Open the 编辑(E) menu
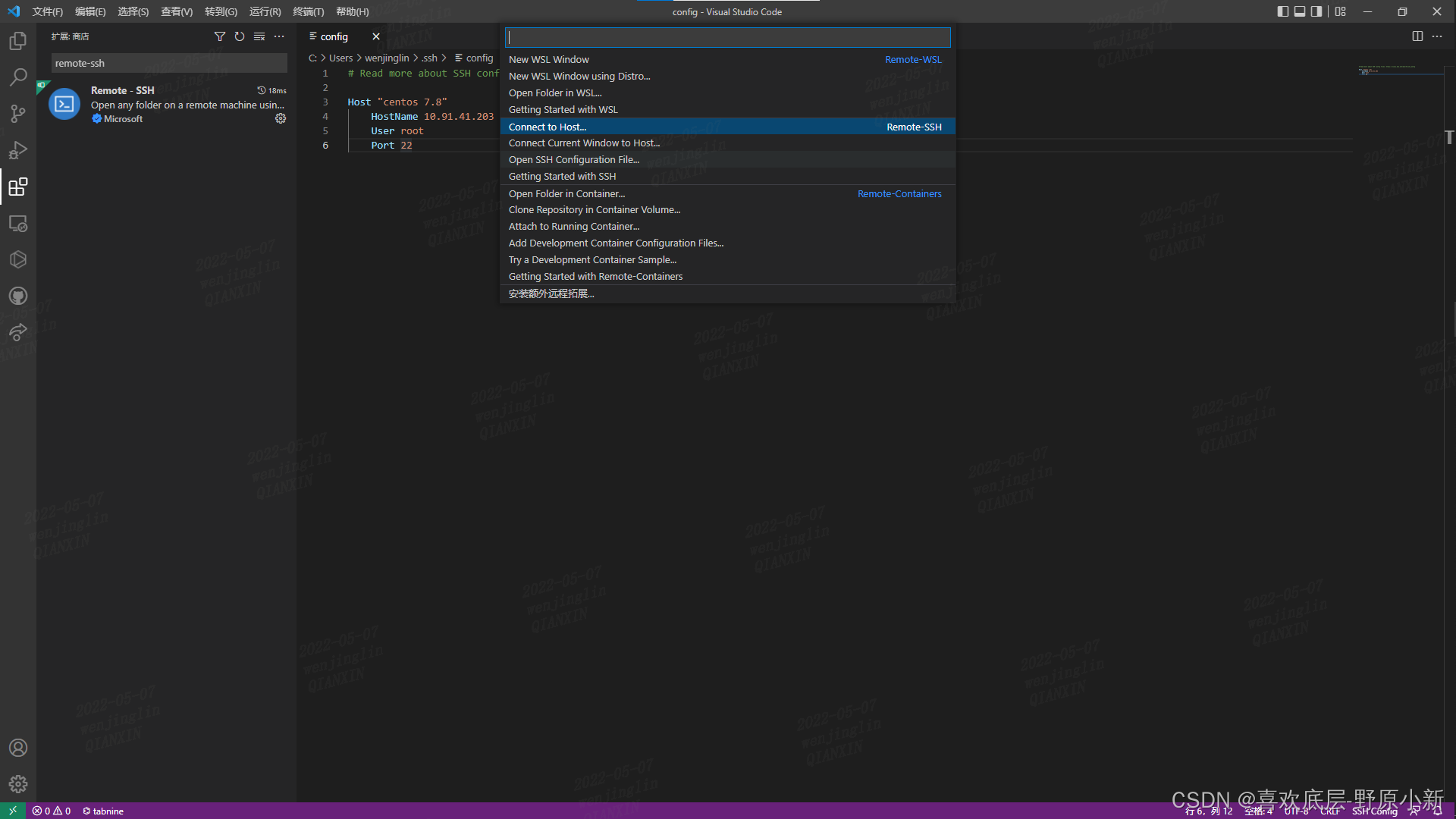Image resolution: width=1456 pixels, height=819 pixels. 90,11
